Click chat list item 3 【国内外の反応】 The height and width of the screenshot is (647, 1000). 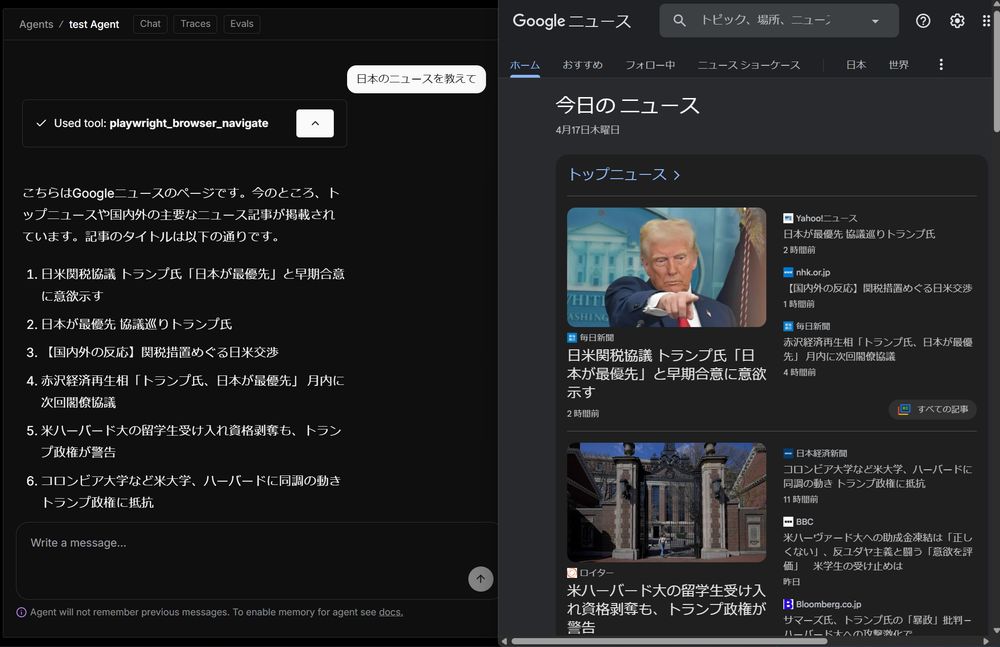[160, 352]
